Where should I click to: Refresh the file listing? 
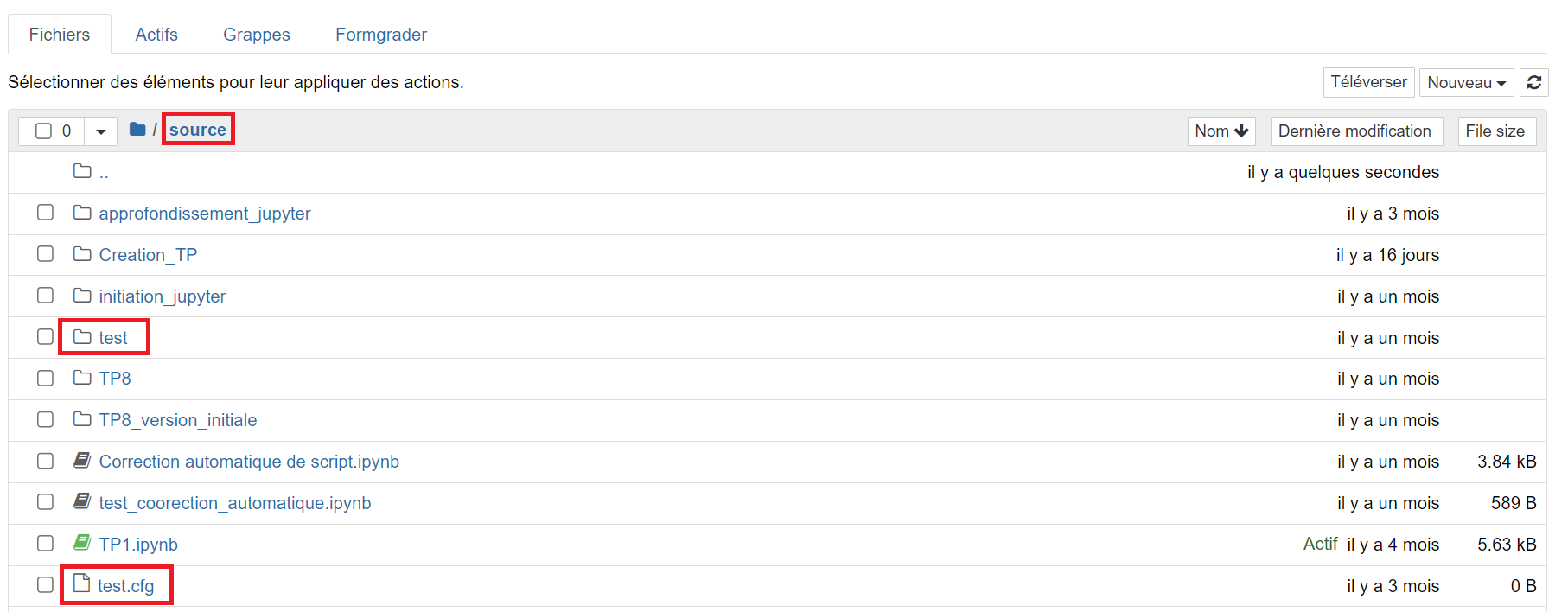pos(1534,82)
